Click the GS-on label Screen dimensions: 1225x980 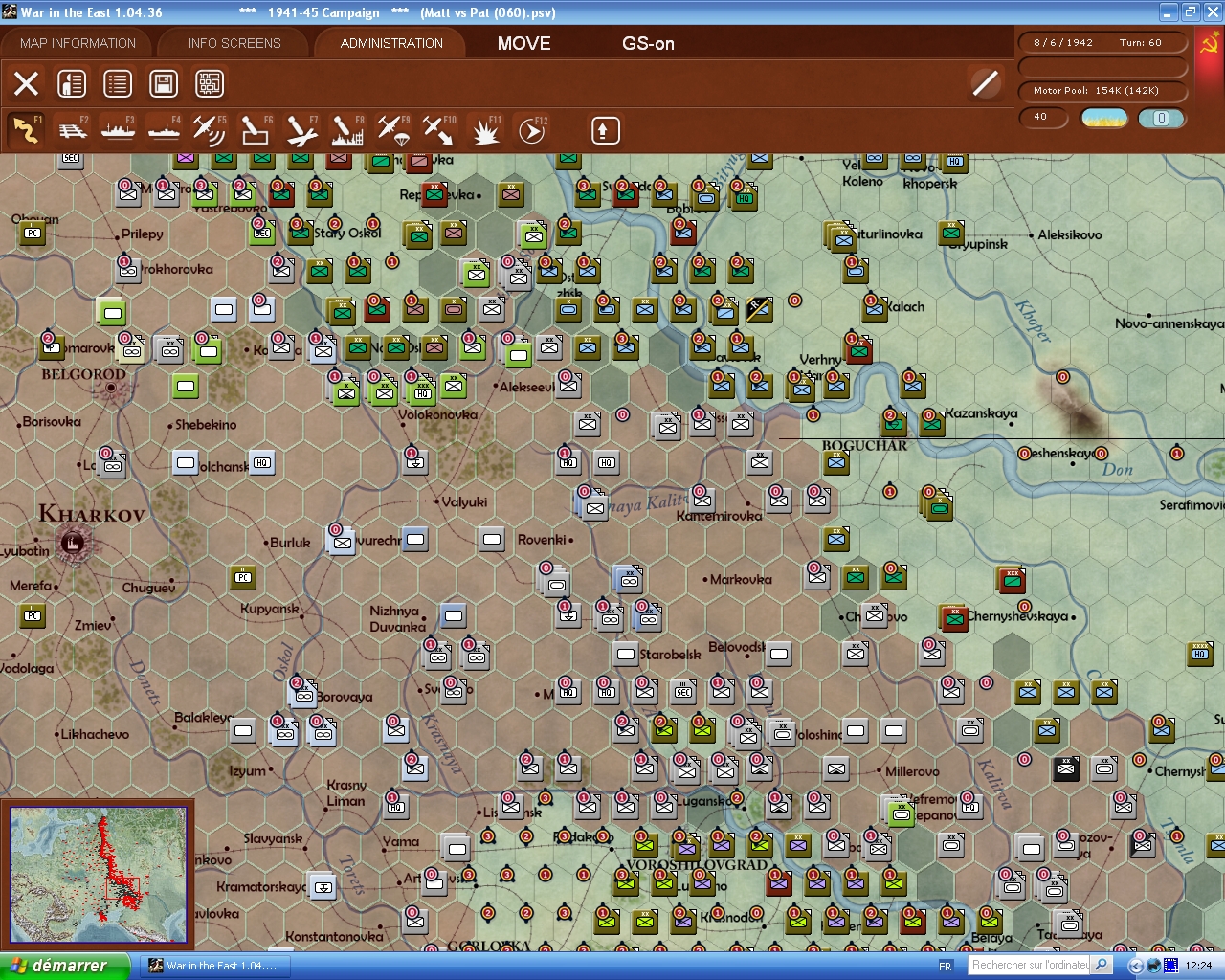[x=648, y=43]
